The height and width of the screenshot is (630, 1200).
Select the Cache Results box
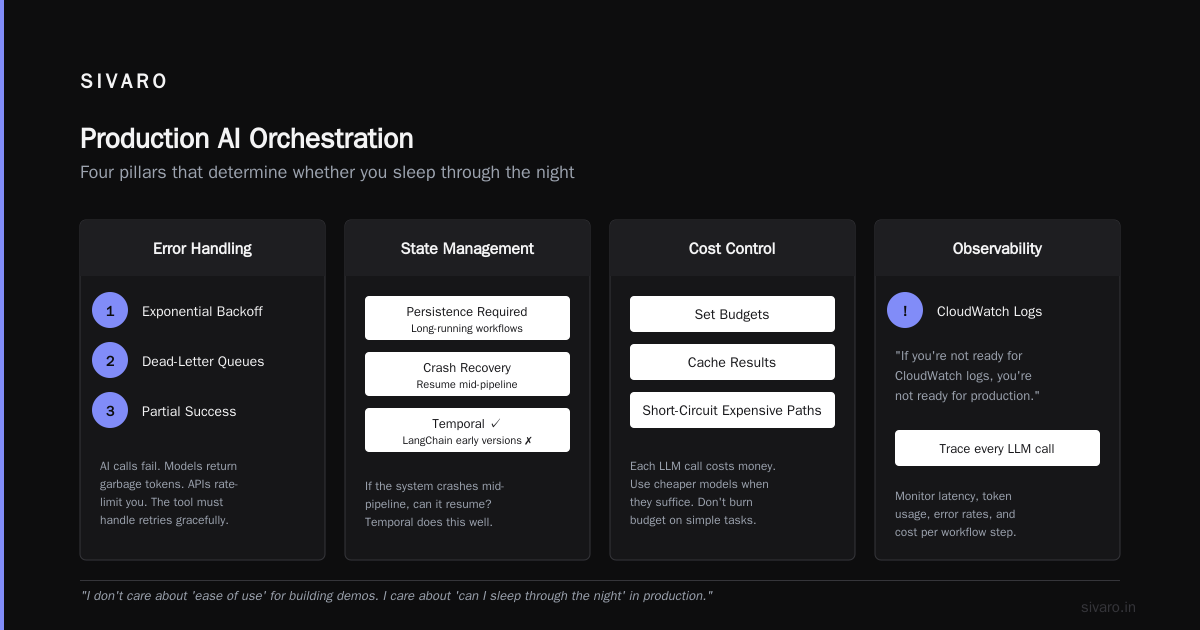pyautogui.click(x=732, y=362)
